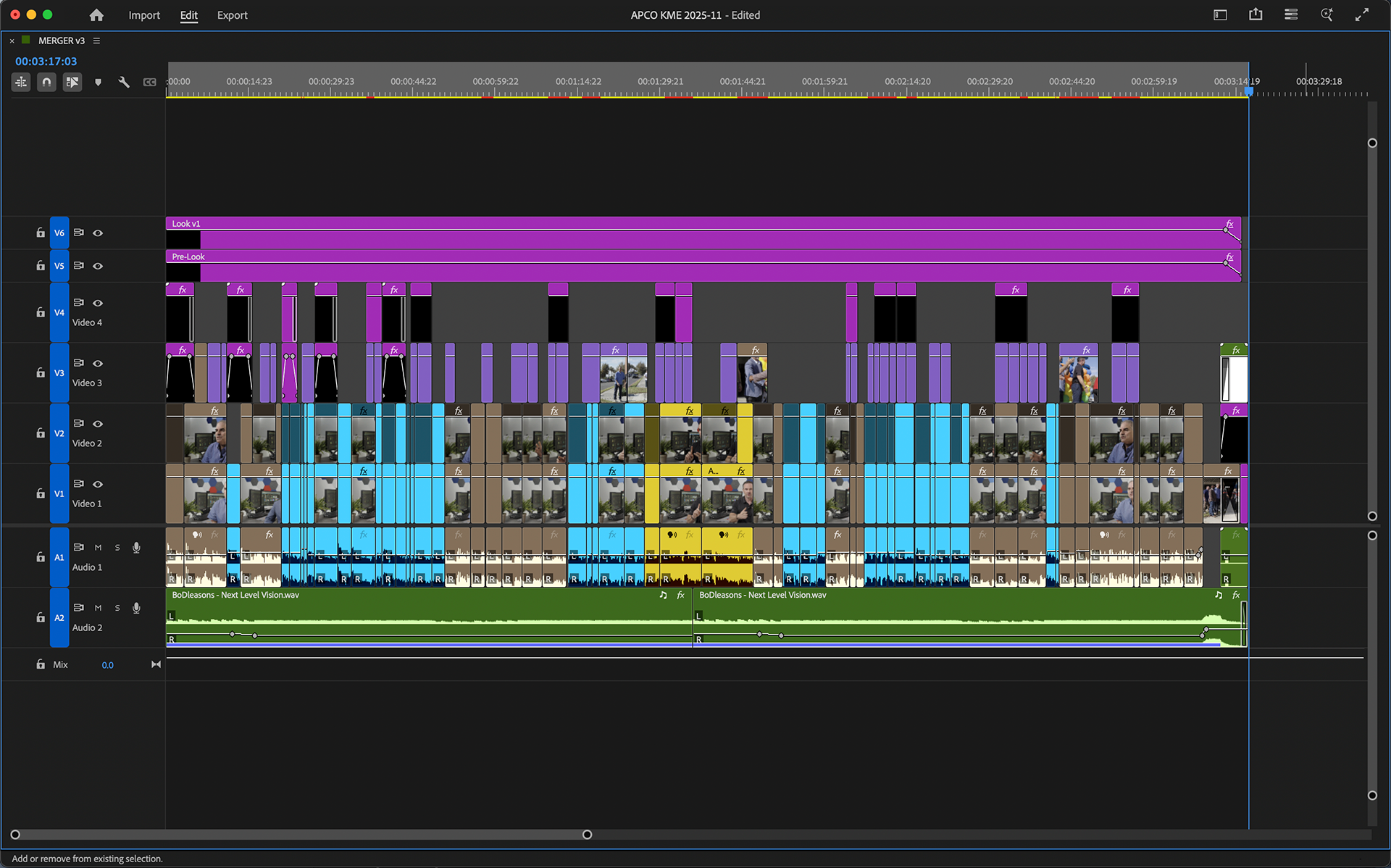Go to the Home screen icon

(96, 14)
